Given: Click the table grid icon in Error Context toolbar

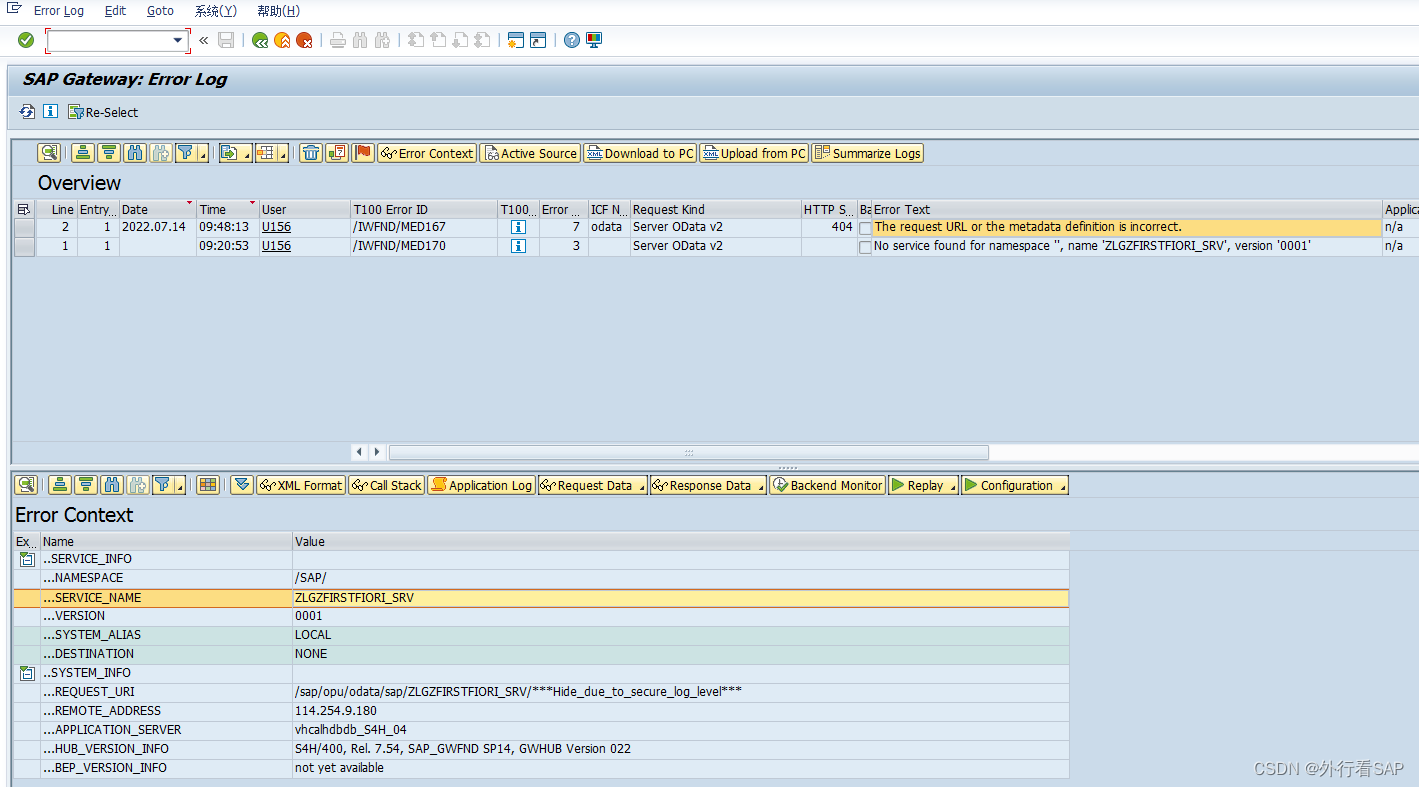Looking at the screenshot, I should click(208, 485).
